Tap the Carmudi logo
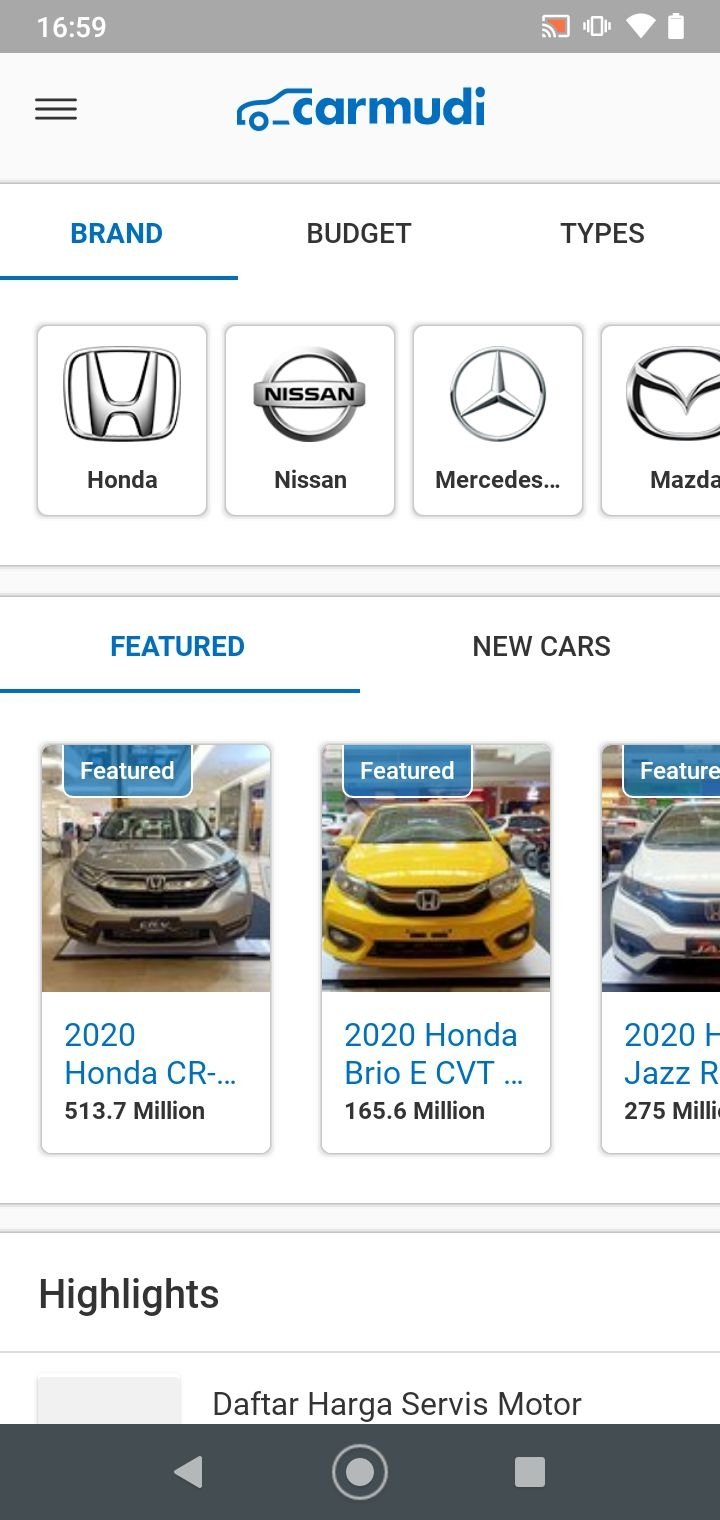Screen dimensions: 720x1520 click(361, 108)
